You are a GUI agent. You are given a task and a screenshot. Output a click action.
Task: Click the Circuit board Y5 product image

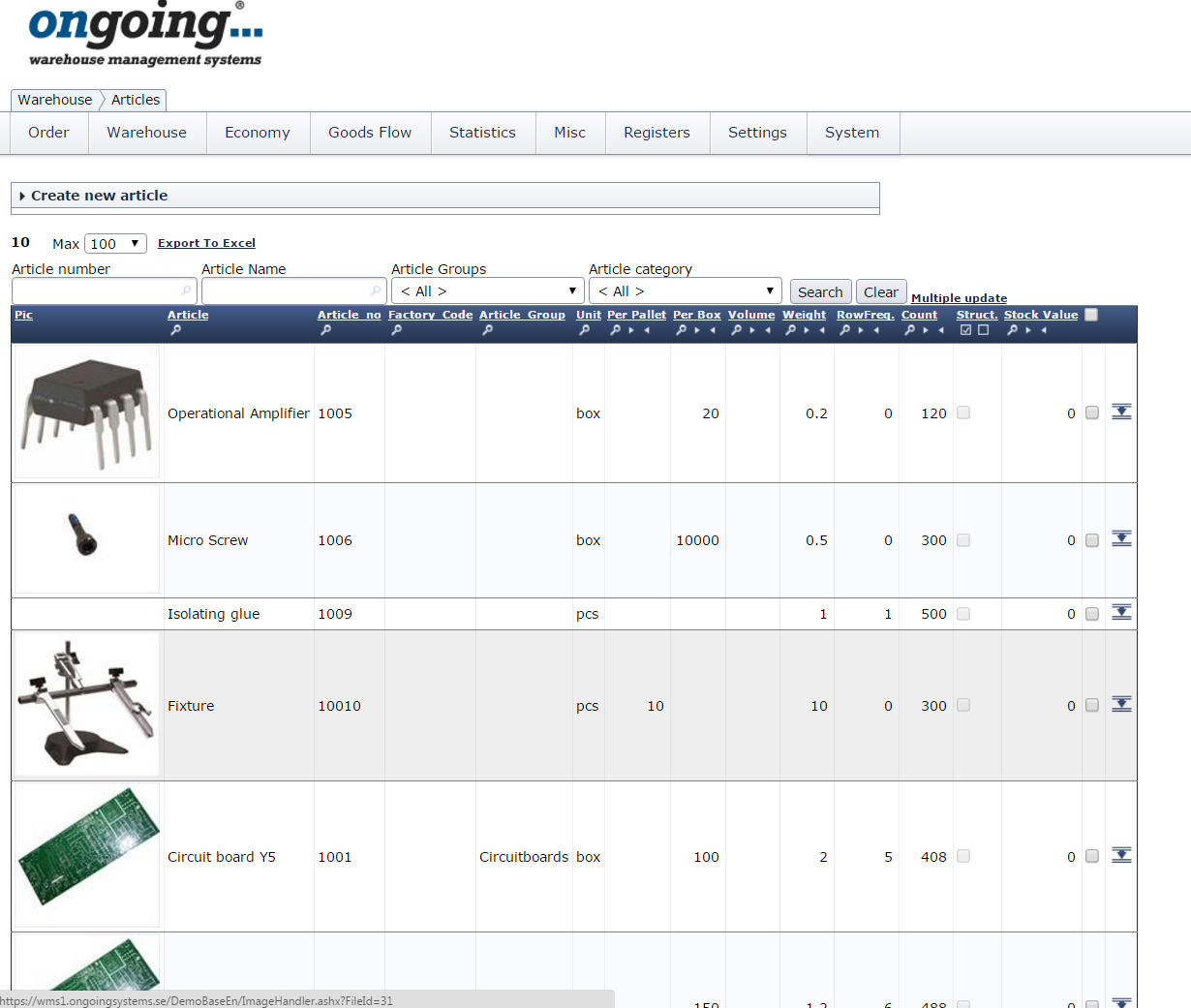(87, 856)
